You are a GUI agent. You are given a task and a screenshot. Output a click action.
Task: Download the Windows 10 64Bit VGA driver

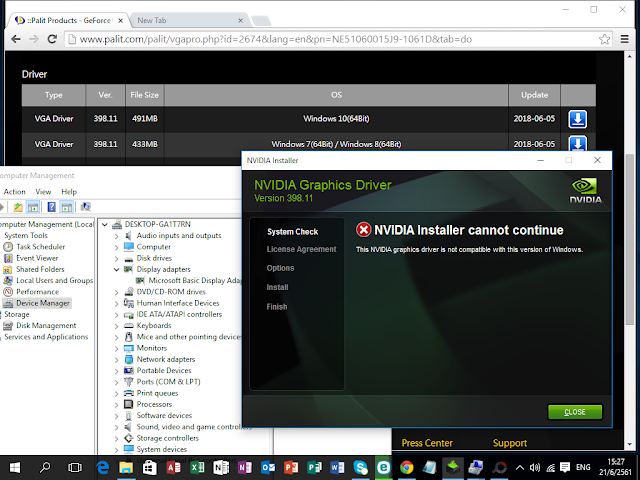coord(578,119)
